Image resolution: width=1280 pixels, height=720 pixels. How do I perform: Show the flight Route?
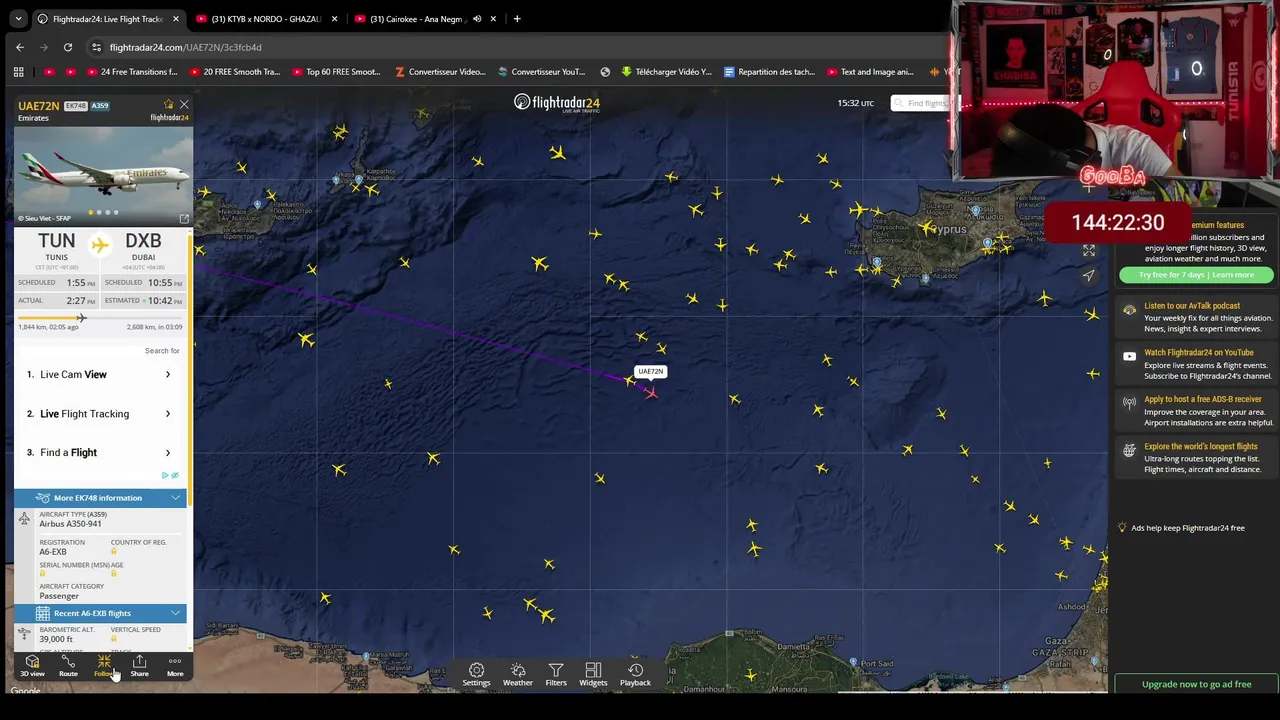68,666
